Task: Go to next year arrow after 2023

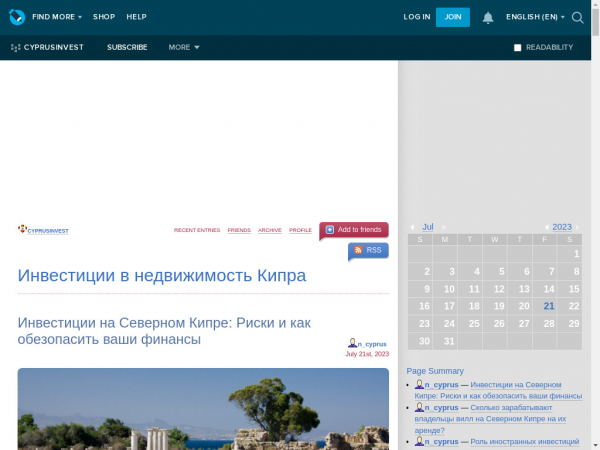Action: click(577, 227)
